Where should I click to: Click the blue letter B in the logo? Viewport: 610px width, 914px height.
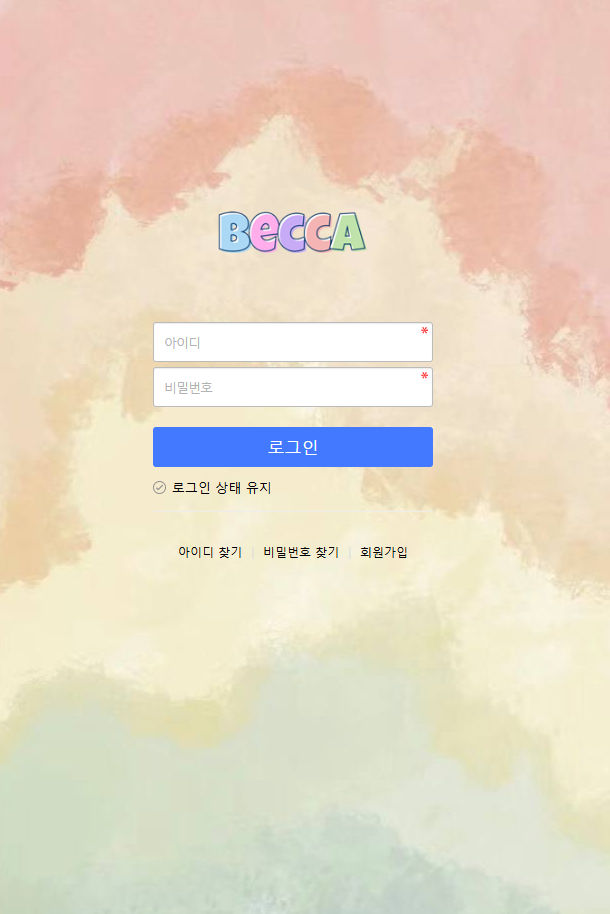tap(234, 232)
